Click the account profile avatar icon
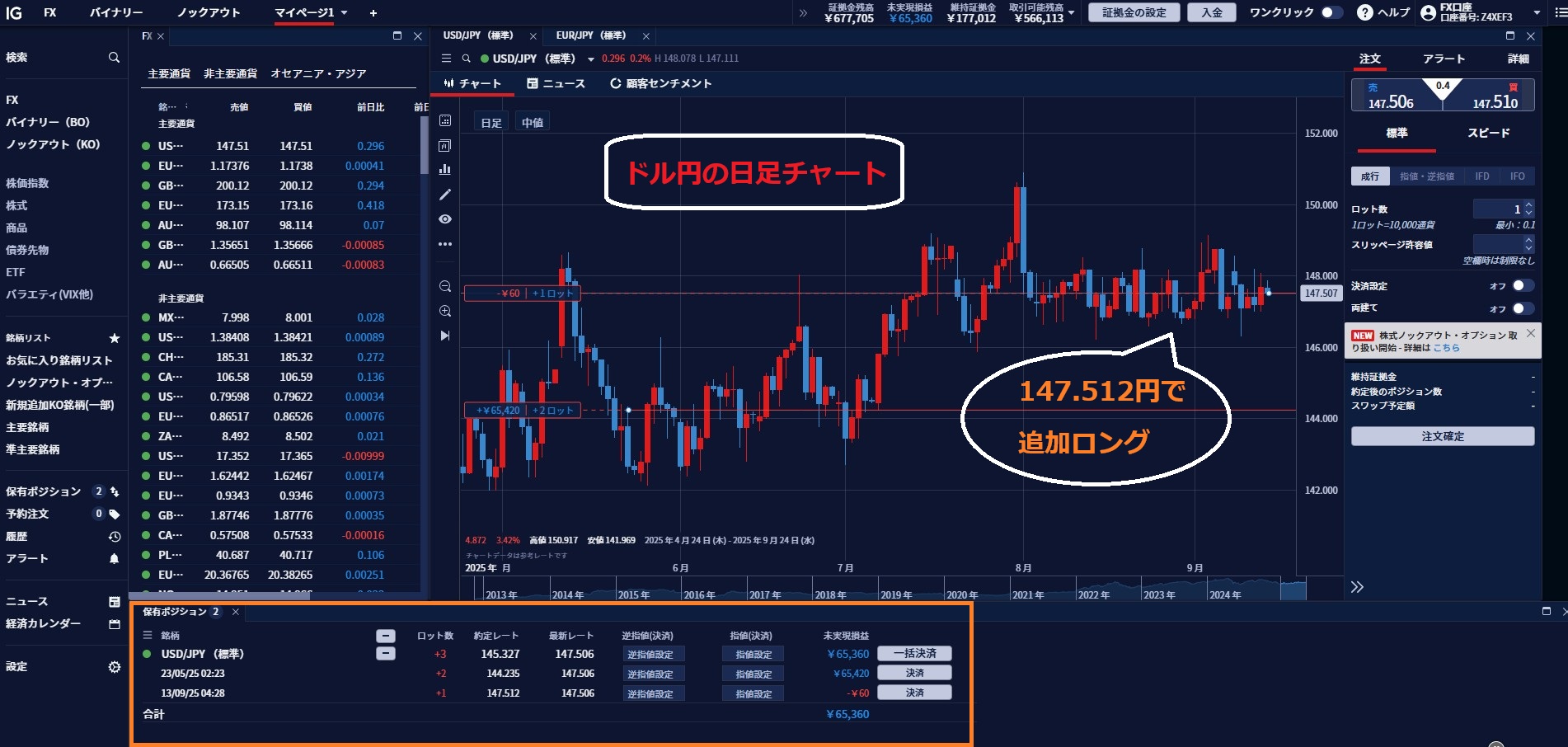Screen dimensions: 1568x747 pyautogui.click(x=1429, y=12)
